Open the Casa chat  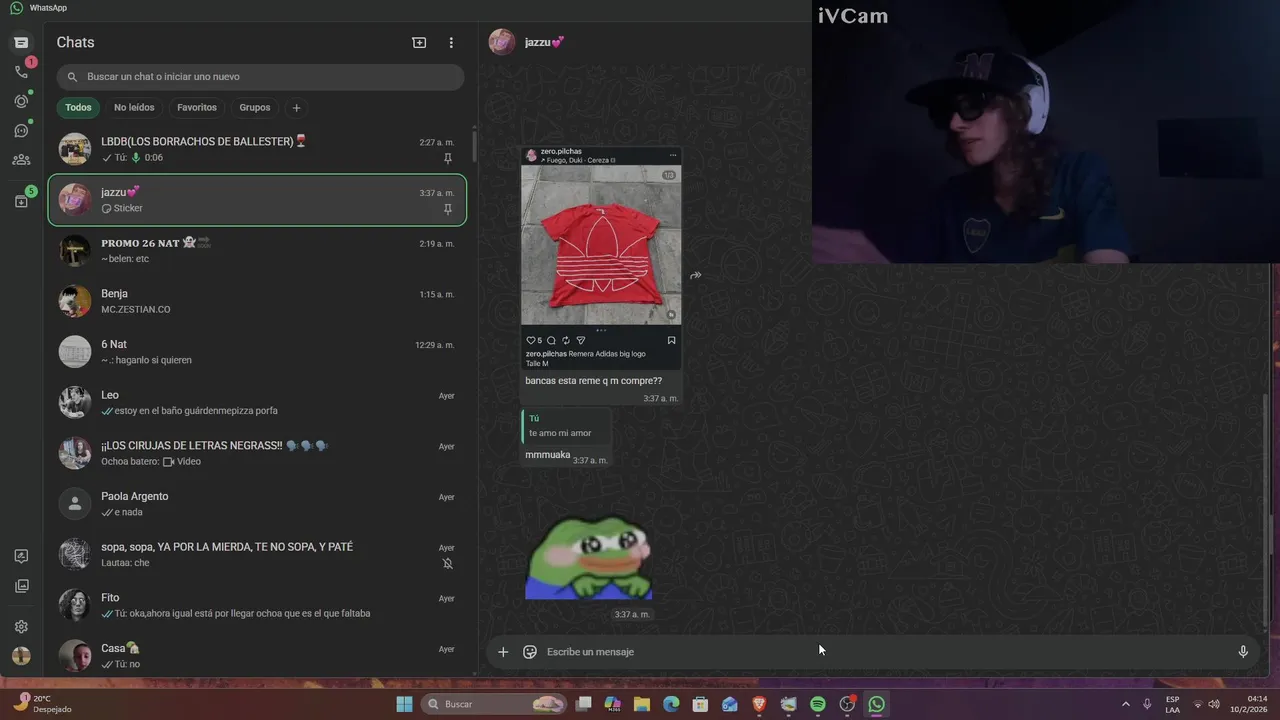pyautogui.click(x=257, y=656)
